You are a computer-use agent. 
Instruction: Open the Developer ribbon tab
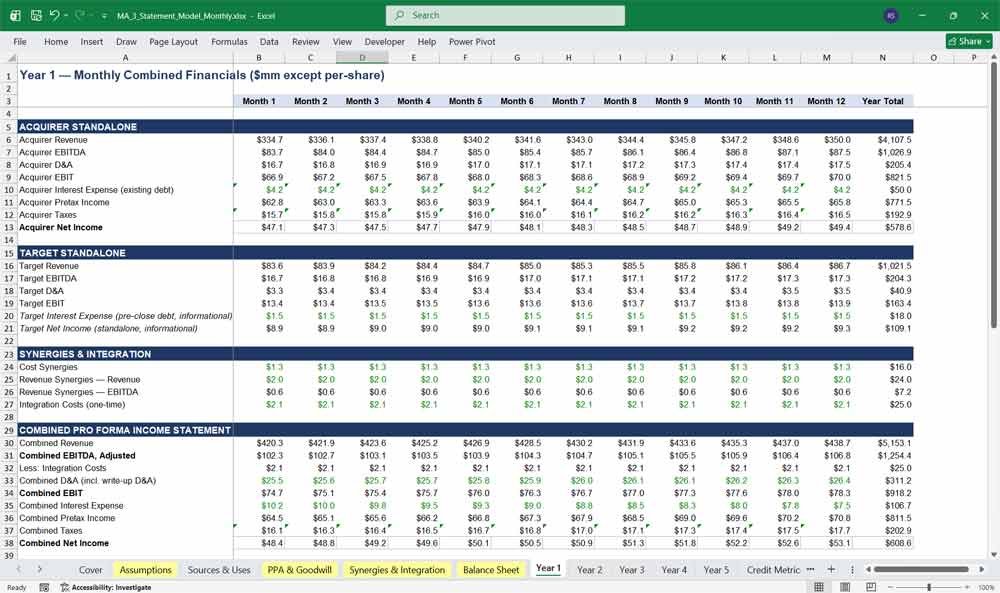(x=385, y=41)
